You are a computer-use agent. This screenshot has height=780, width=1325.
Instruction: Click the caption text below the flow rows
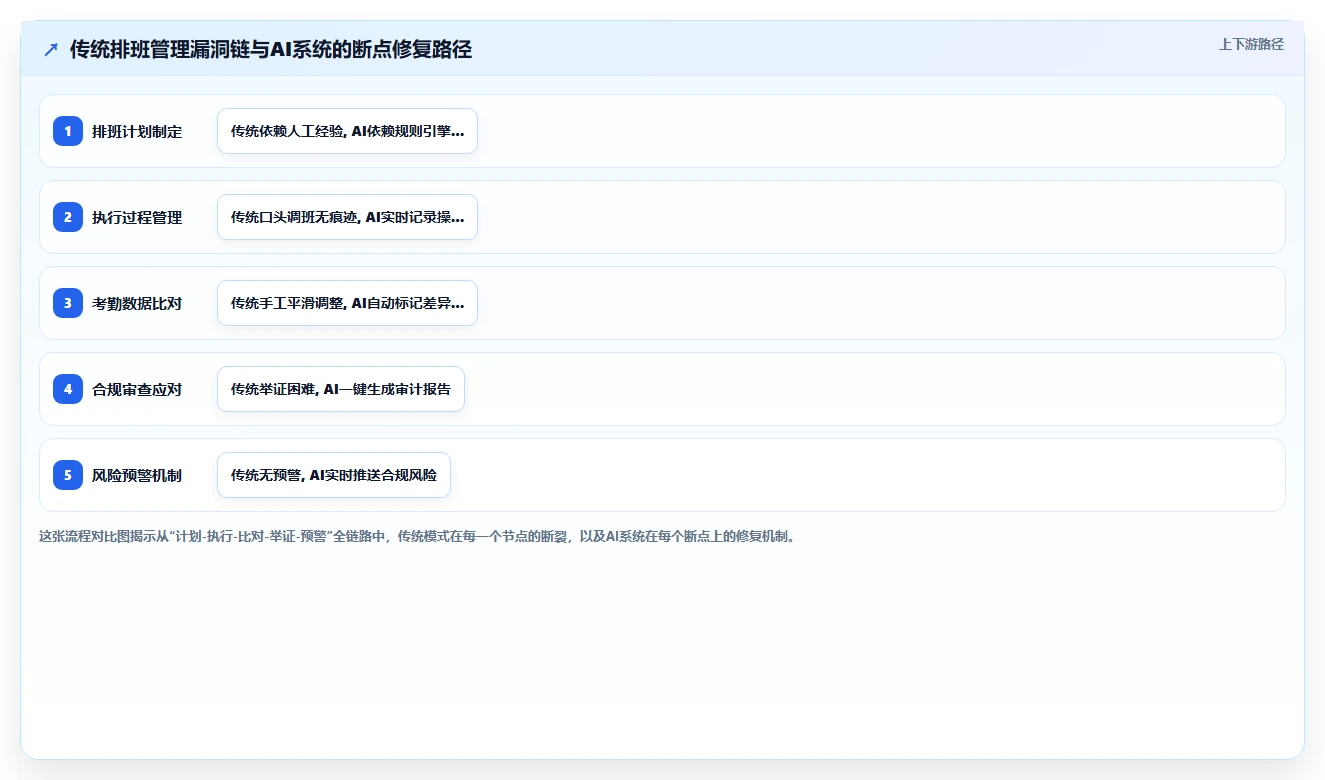pos(416,536)
